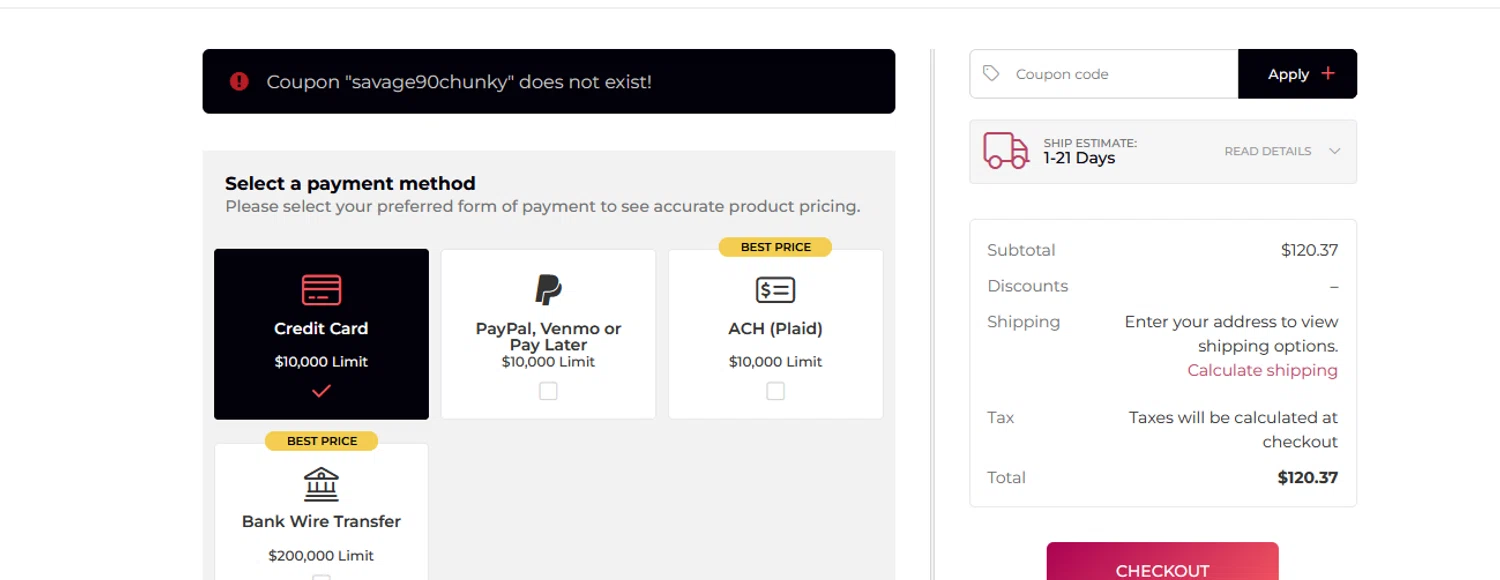Click the Select a payment method heading
The width and height of the screenshot is (1500, 580).
[350, 183]
